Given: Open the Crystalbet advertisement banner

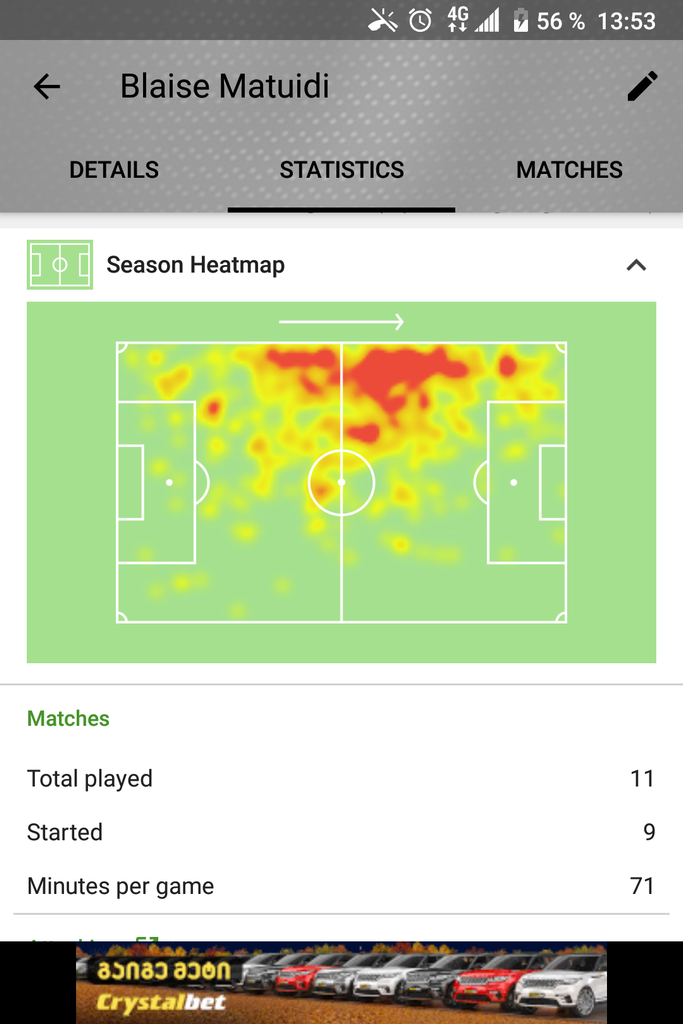Looking at the screenshot, I should tap(342, 982).
